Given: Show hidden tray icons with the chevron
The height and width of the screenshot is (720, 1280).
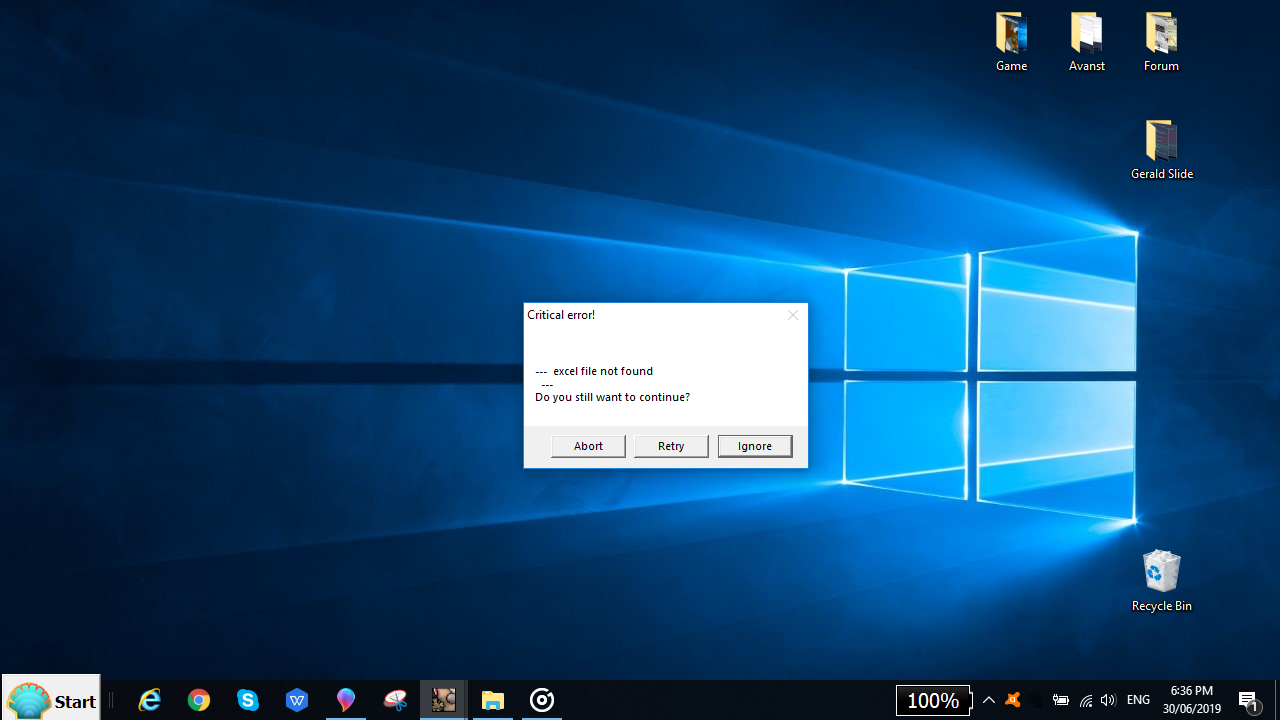Looking at the screenshot, I should (x=988, y=700).
